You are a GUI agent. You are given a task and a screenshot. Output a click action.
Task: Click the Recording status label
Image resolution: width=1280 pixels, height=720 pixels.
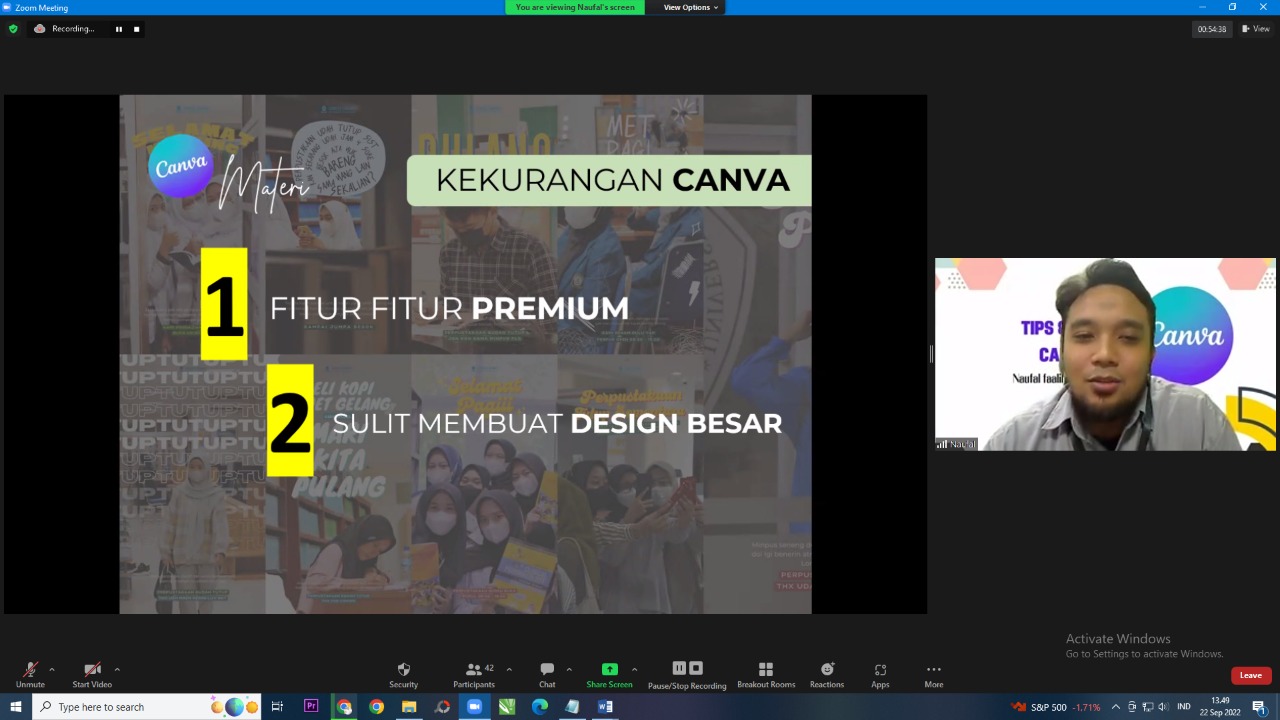tap(73, 29)
